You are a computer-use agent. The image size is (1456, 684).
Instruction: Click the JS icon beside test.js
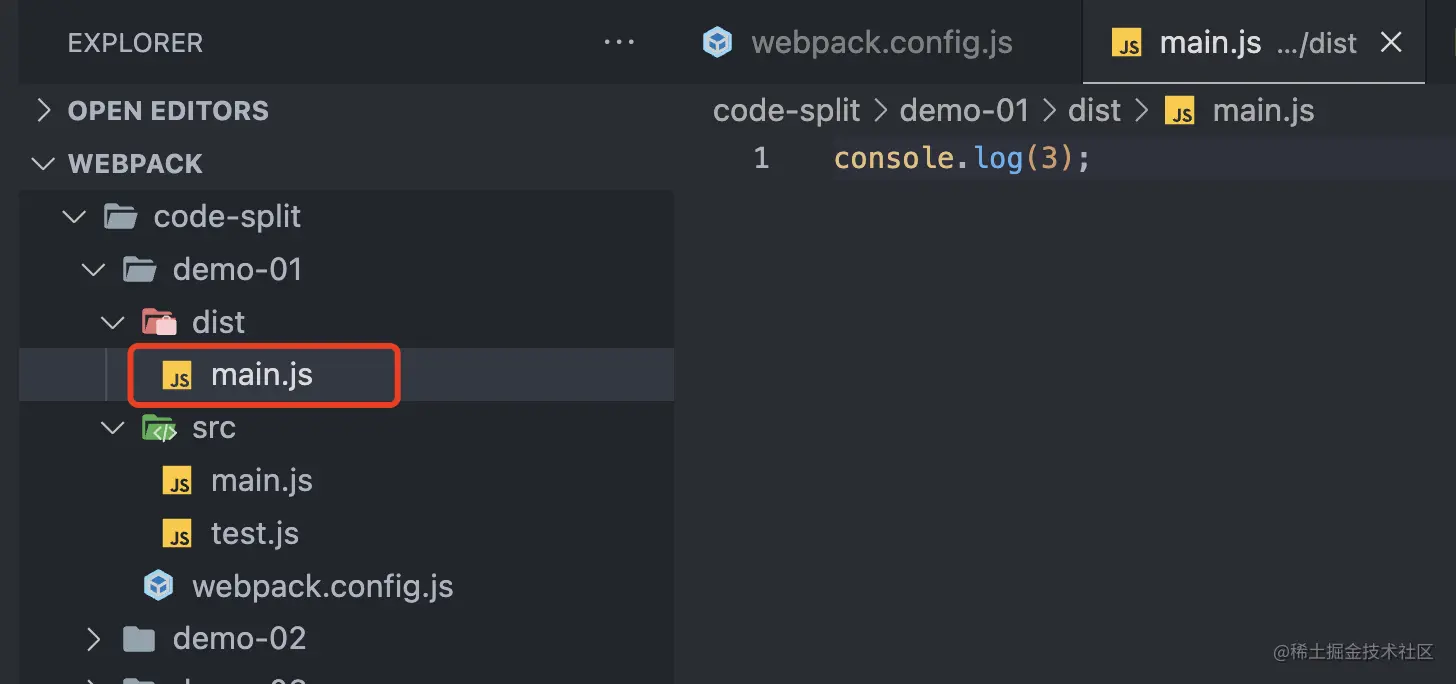(179, 534)
